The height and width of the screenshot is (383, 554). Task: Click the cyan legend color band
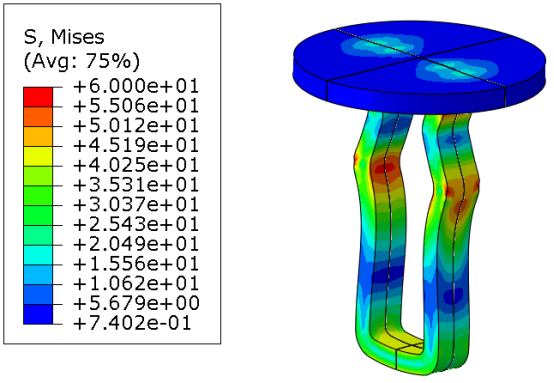coord(38,255)
